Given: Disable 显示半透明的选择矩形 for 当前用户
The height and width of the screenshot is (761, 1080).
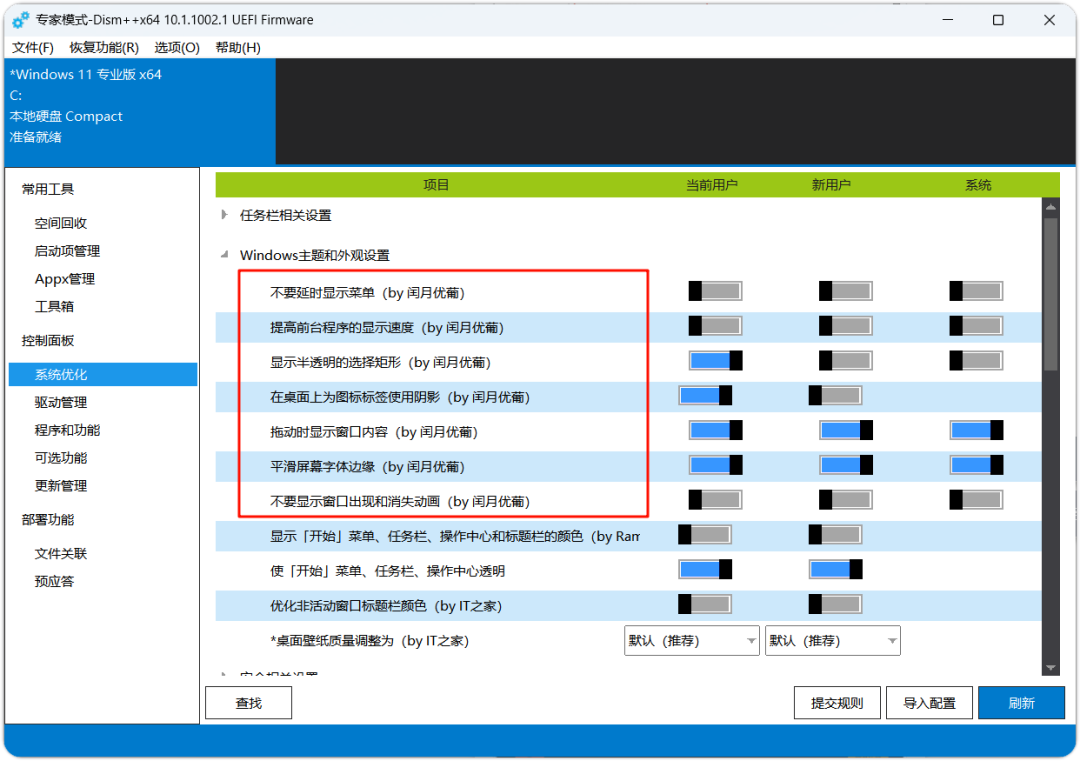Looking at the screenshot, I should point(715,361).
